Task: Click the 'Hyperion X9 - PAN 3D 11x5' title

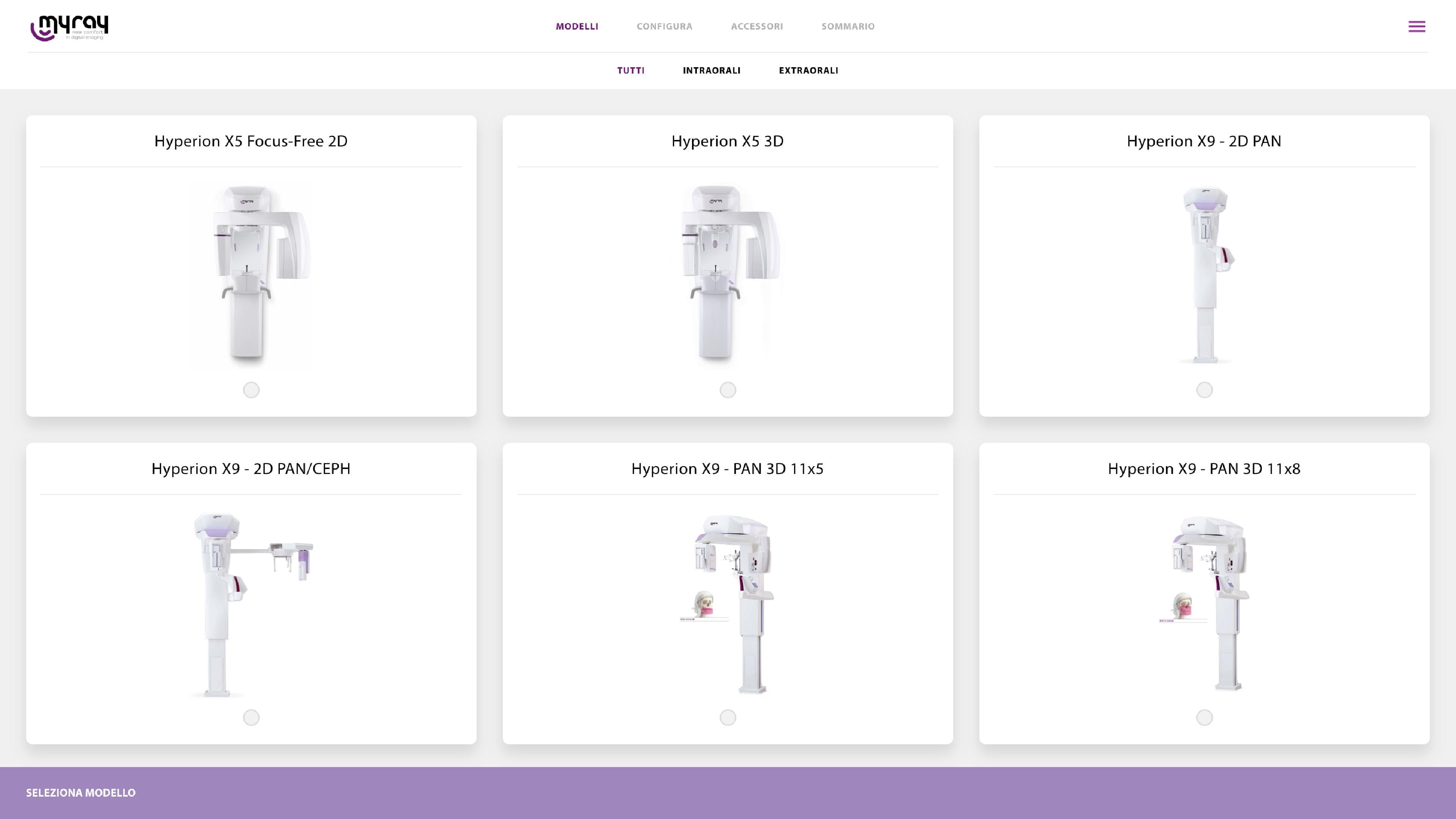Action: (x=728, y=469)
